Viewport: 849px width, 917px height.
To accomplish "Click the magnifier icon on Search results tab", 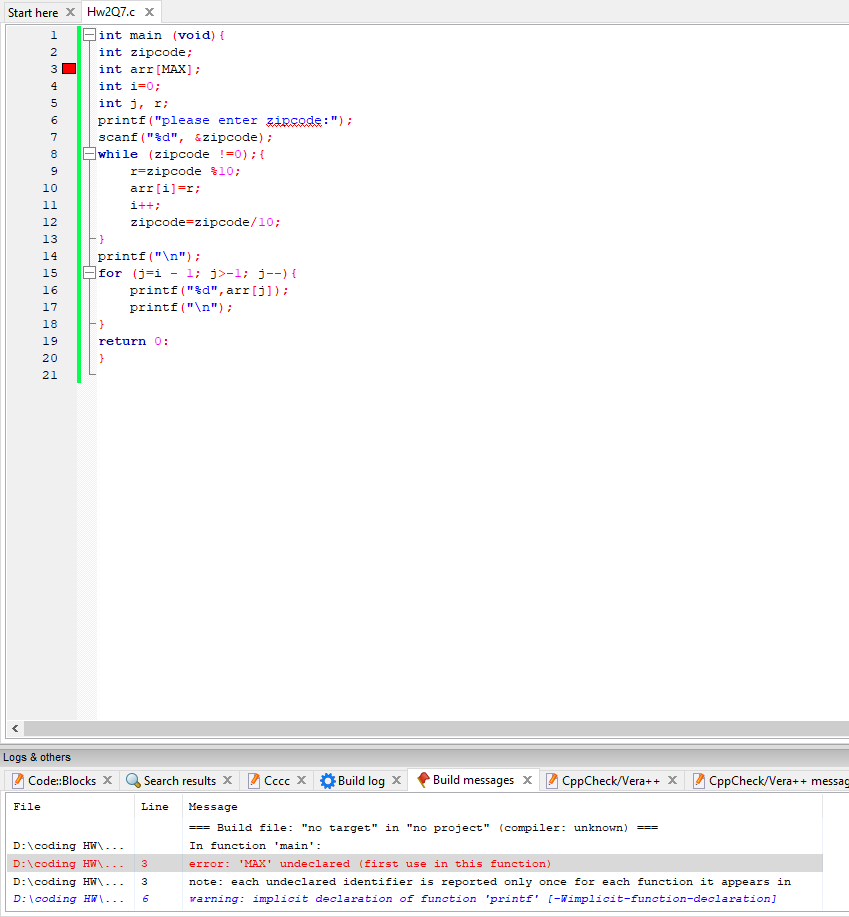I will [x=133, y=780].
